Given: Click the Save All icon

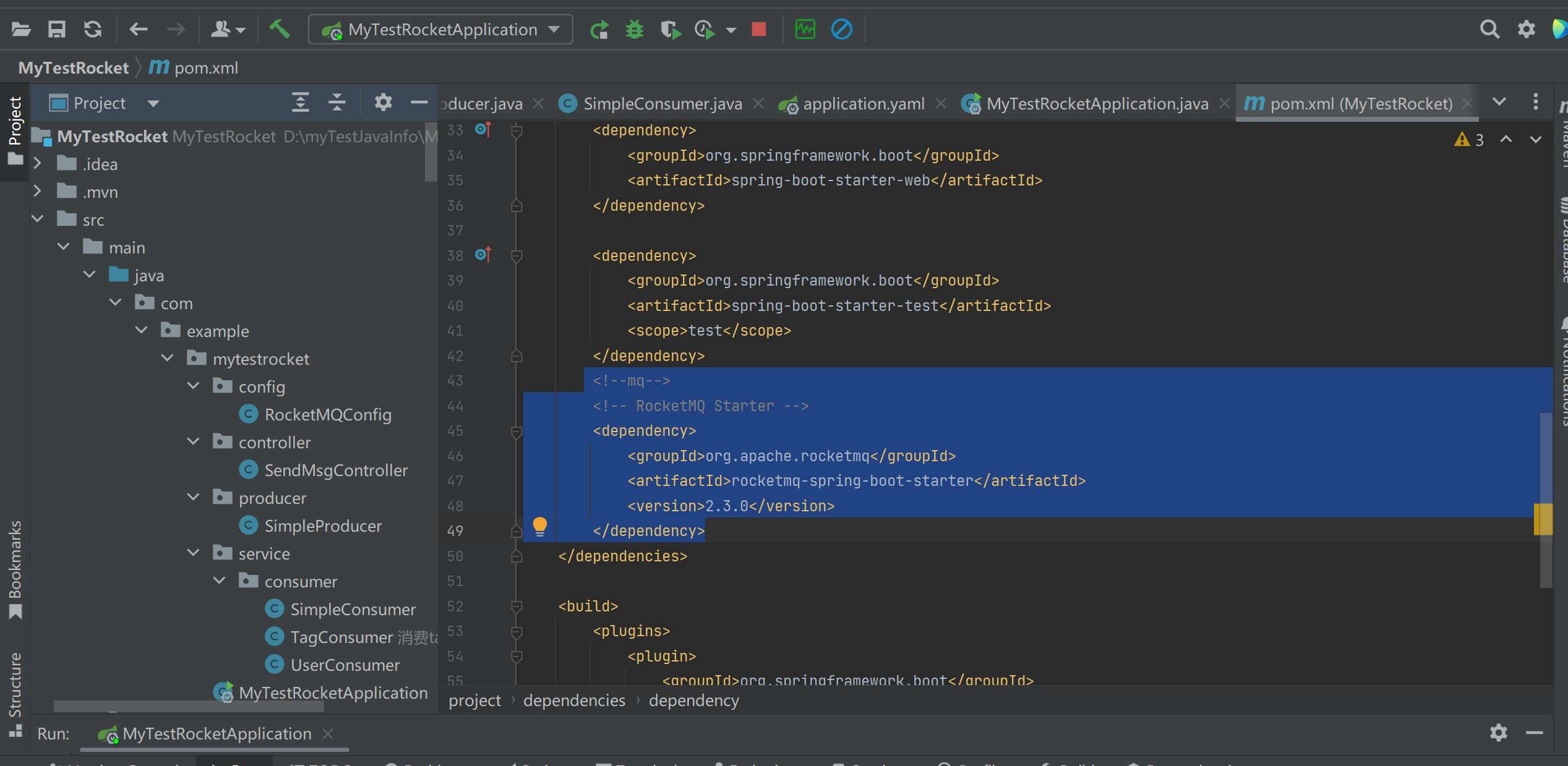Looking at the screenshot, I should [57, 29].
